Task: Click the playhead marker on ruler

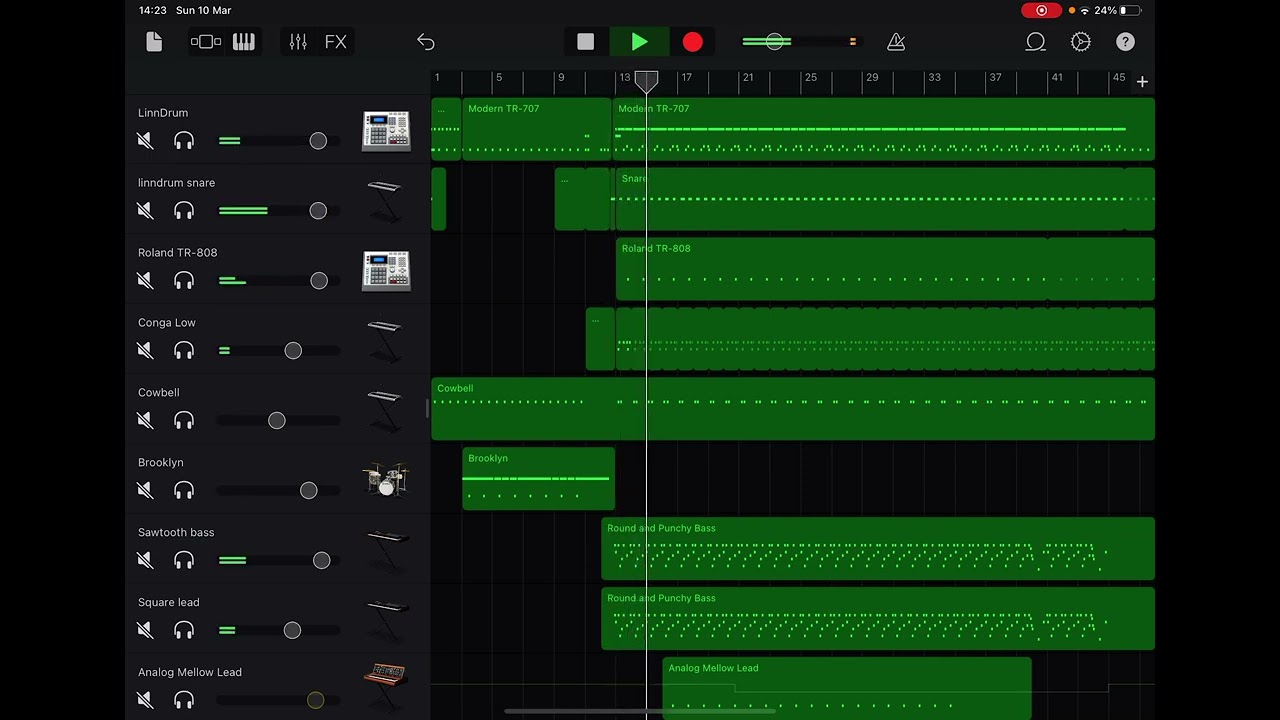Action: click(647, 80)
